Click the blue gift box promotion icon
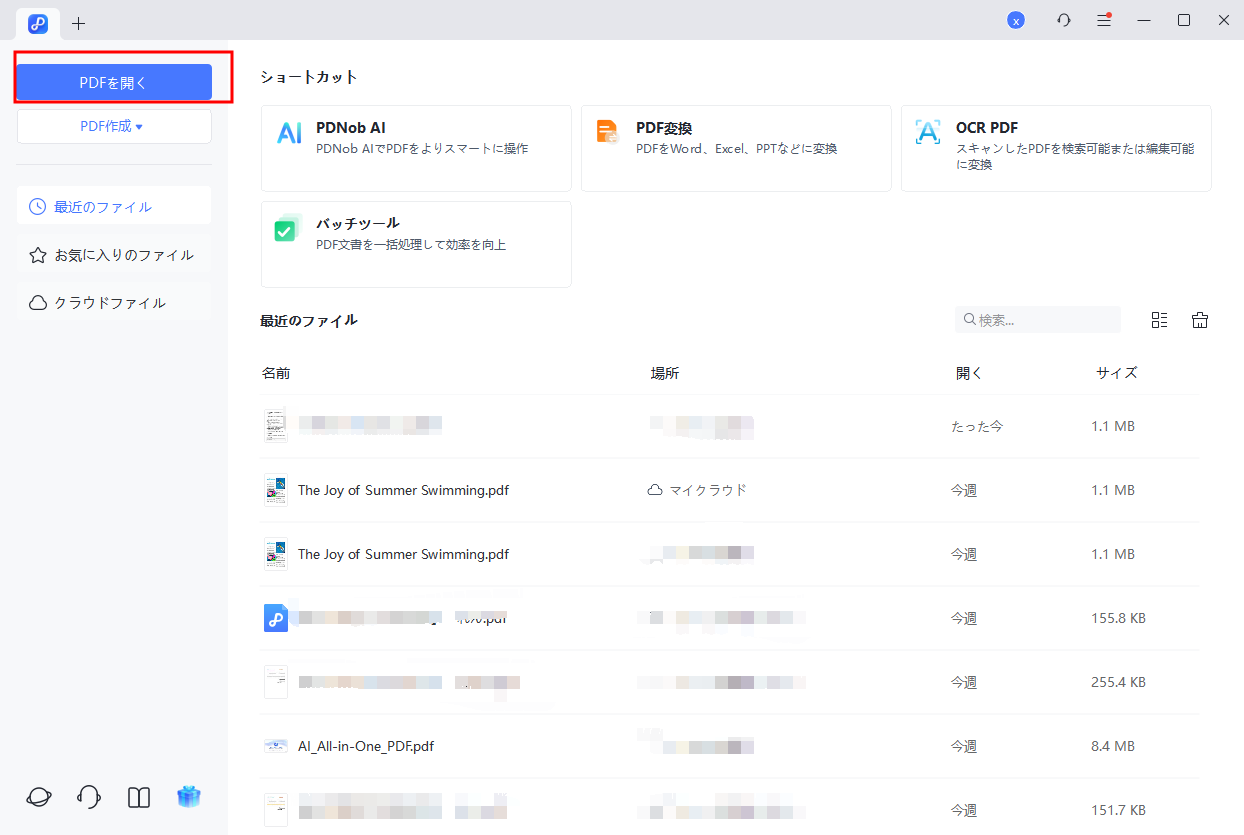This screenshot has height=835, width=1244. (188, 797)
